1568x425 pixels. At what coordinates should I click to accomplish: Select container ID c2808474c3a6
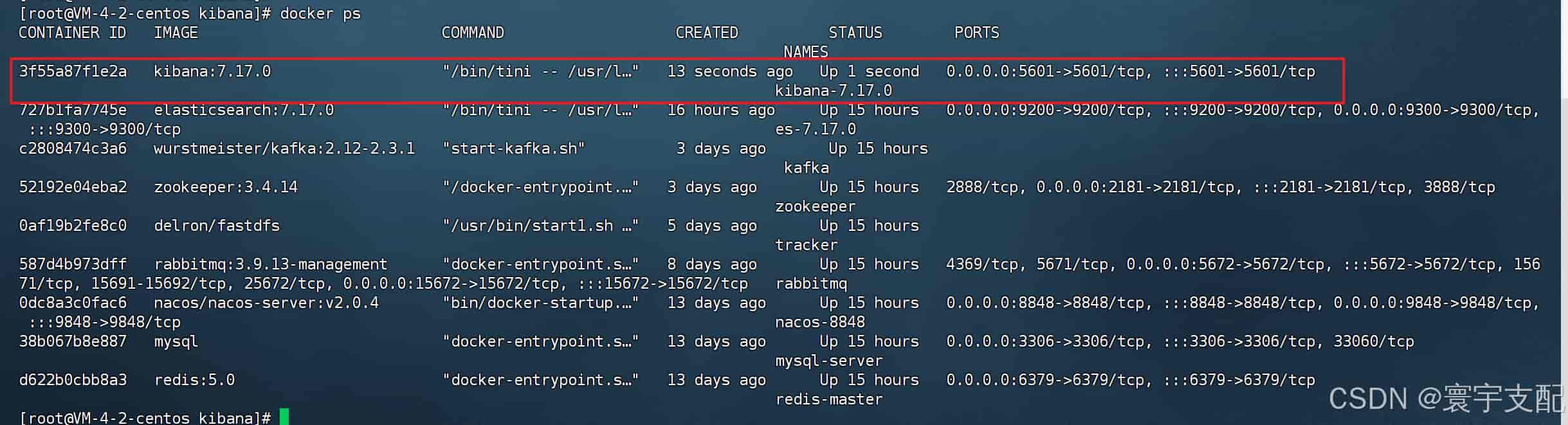click(x=73, y=149)
